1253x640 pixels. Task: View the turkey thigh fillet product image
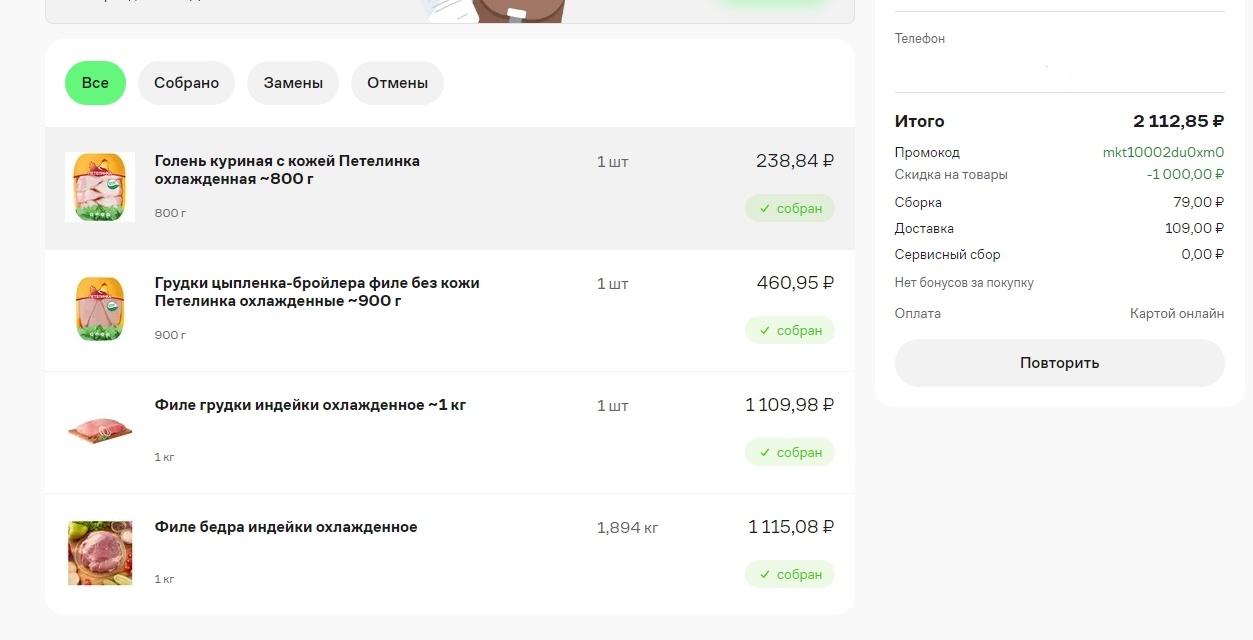pos(100,553)
